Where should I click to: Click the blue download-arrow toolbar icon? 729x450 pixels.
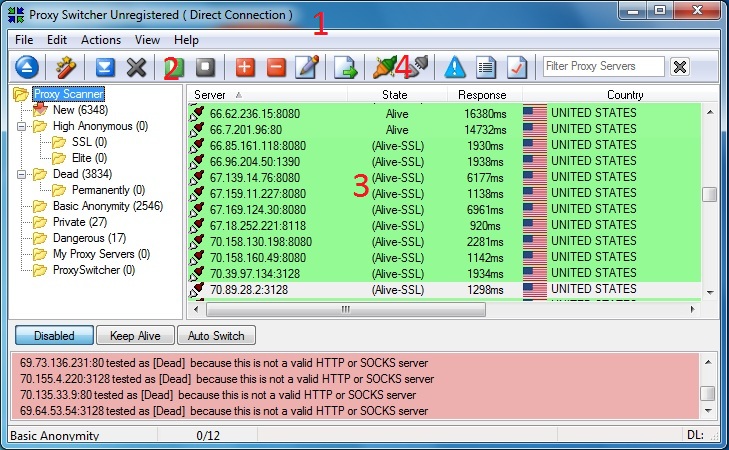[105, 67]
